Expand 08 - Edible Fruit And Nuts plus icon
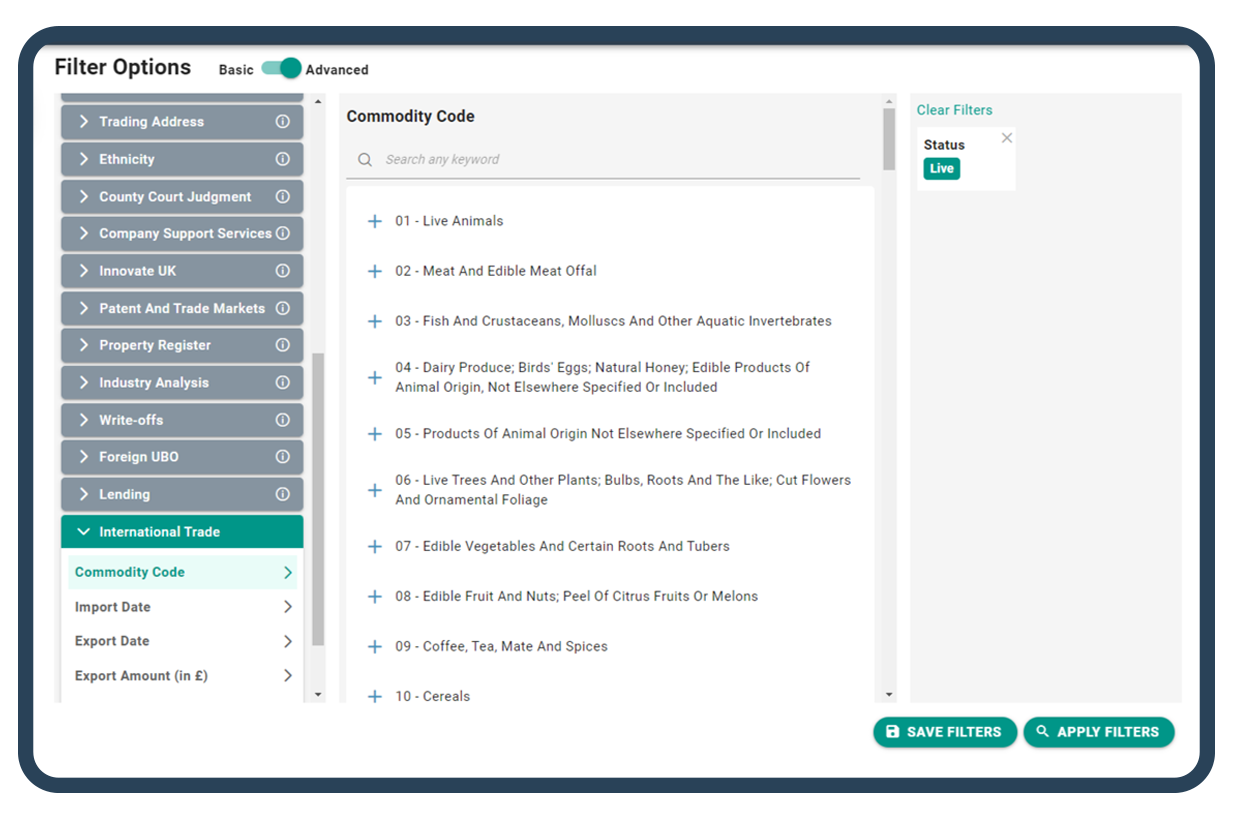The image size is (1235, 819). 375,597
